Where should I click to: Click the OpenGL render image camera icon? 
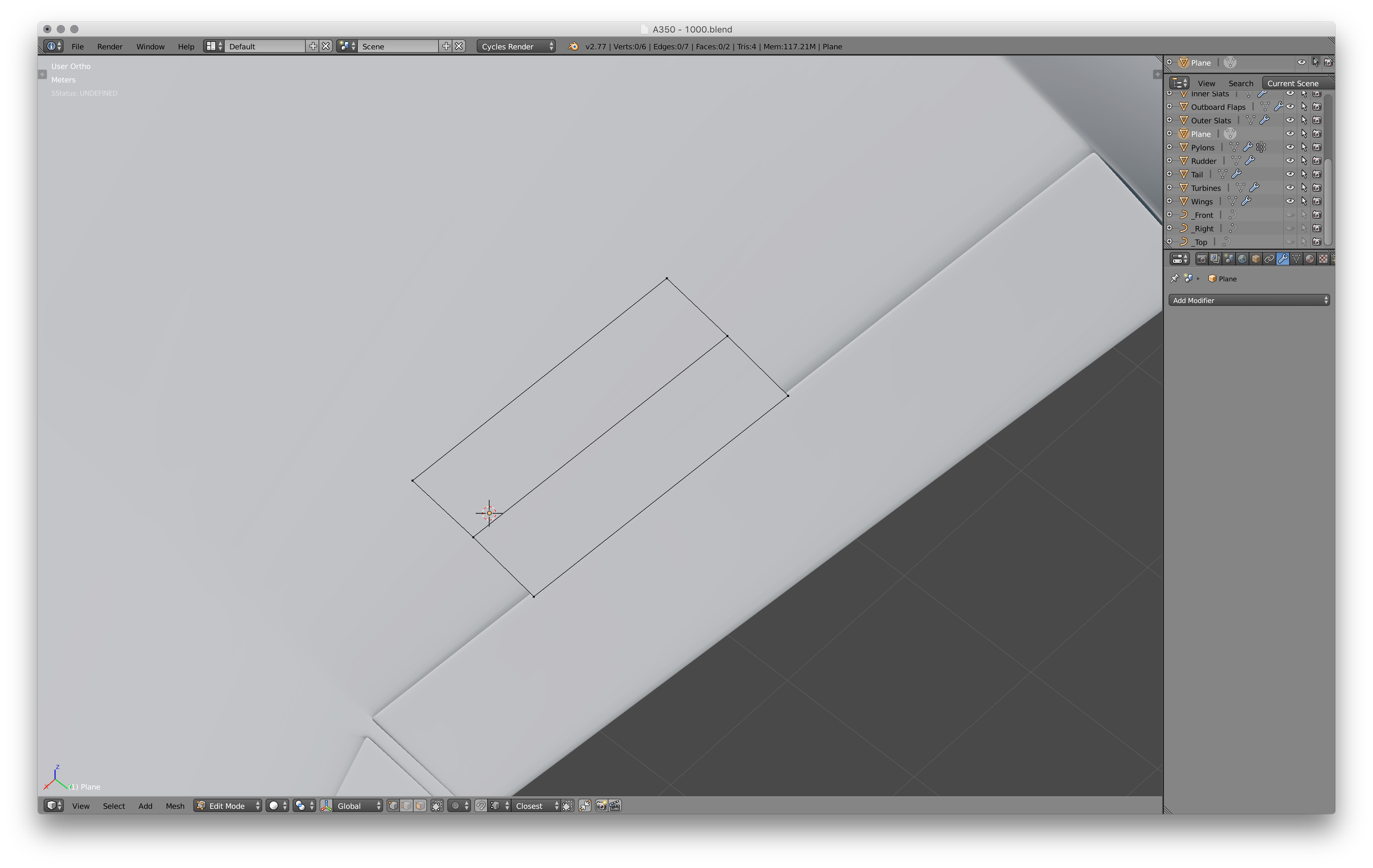pos(601,806)
